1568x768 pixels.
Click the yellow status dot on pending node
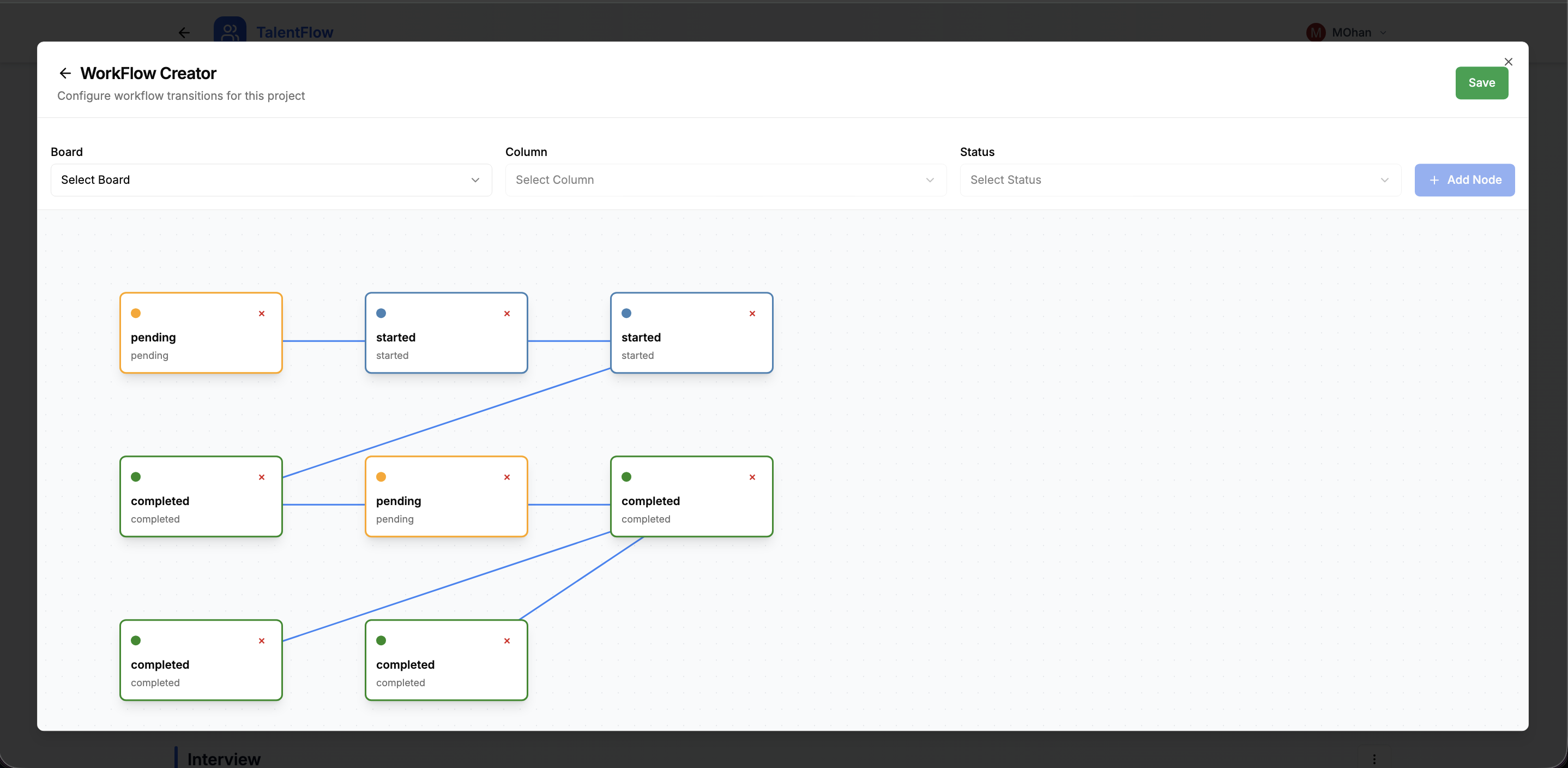point(136,313)
